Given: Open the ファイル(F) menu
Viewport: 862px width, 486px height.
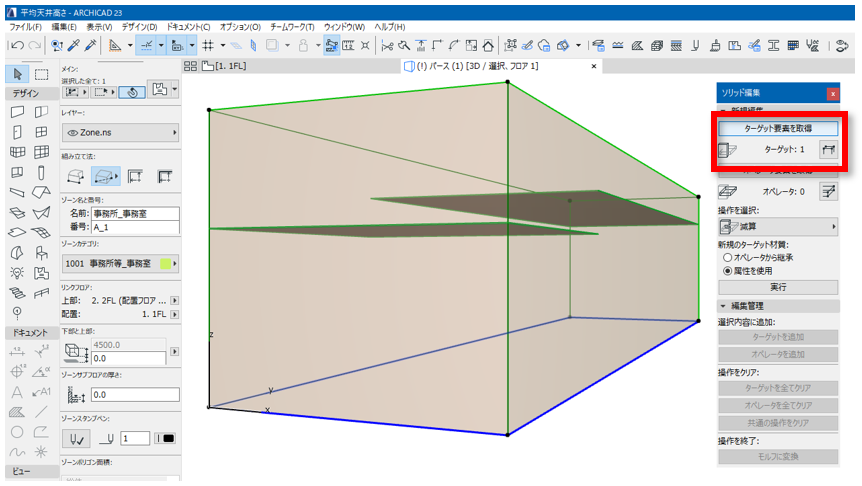Looking at the screenshot, I should point(25,27).
